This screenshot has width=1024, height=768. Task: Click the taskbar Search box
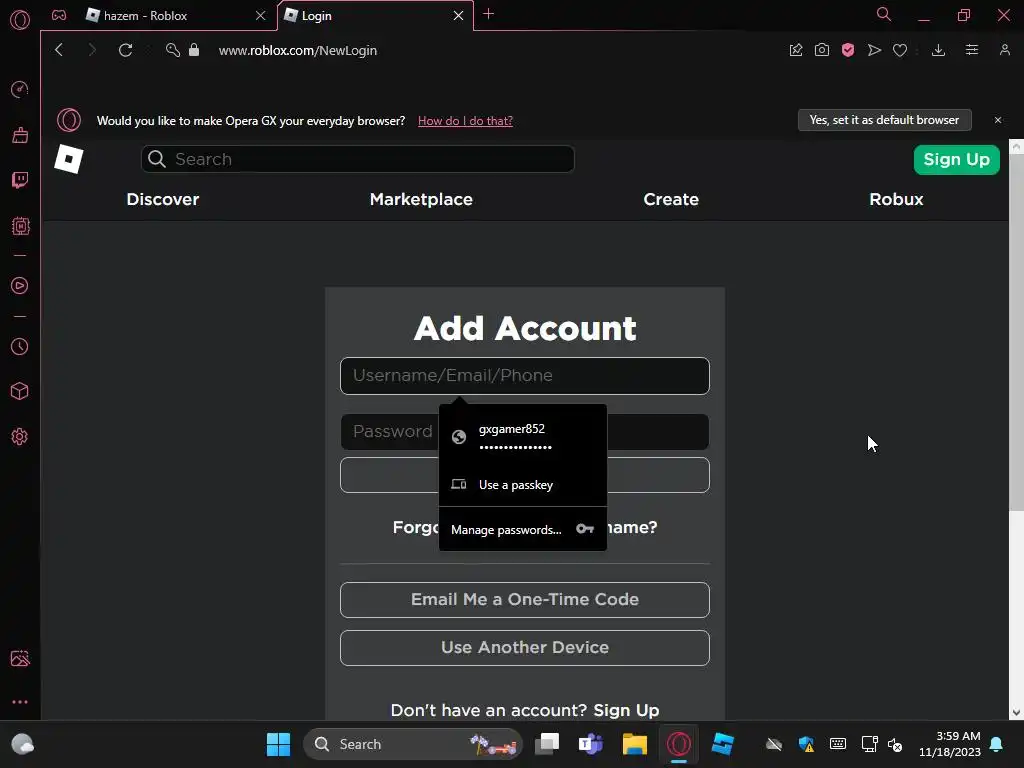(413, 744)
